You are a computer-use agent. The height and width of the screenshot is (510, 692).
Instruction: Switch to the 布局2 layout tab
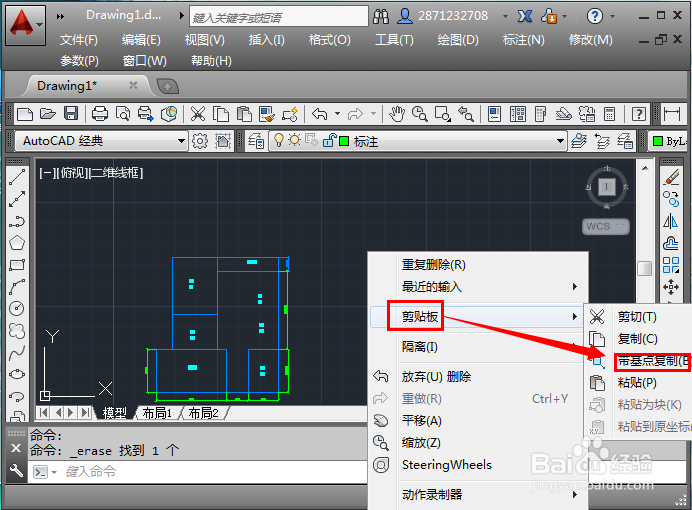(x=203, y=413)
